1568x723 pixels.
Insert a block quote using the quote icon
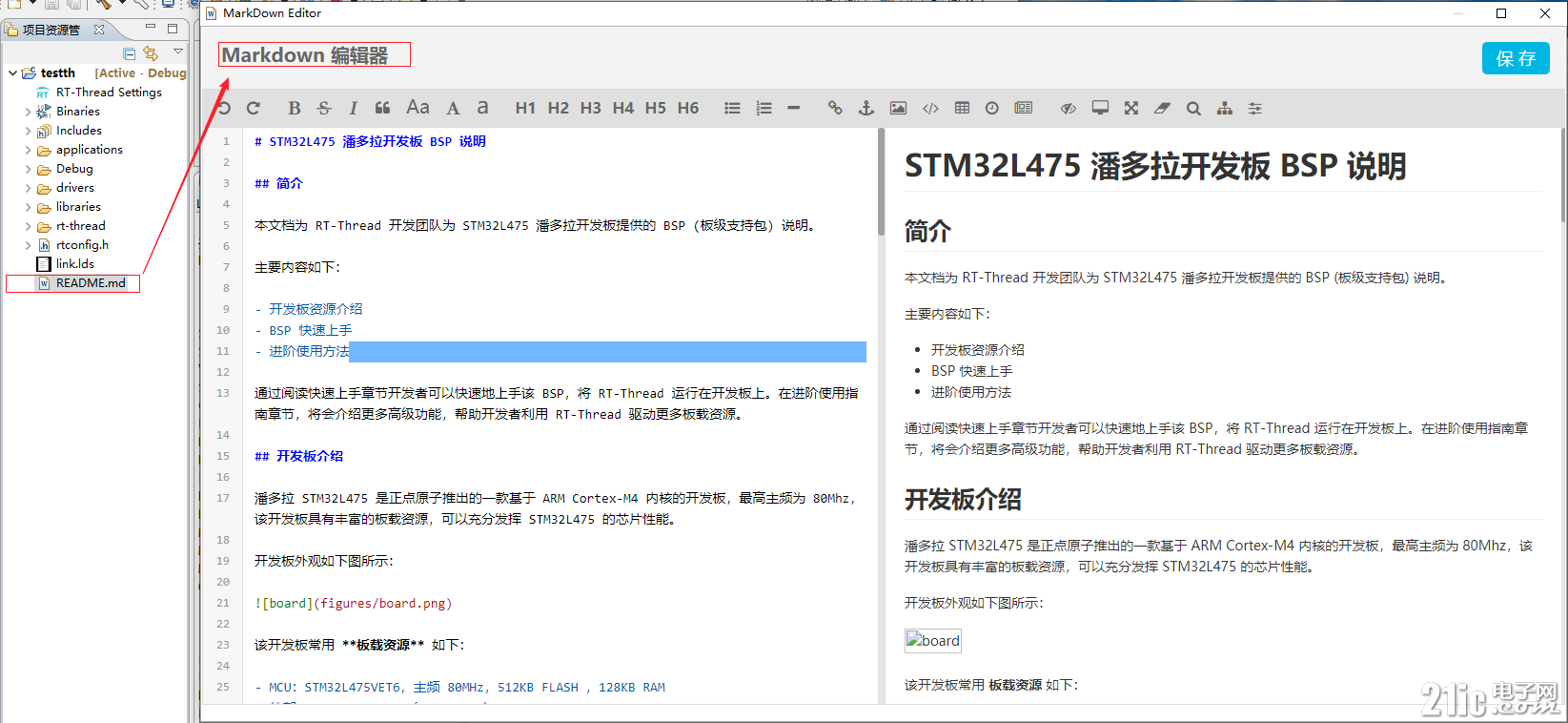tap(383, 108)
